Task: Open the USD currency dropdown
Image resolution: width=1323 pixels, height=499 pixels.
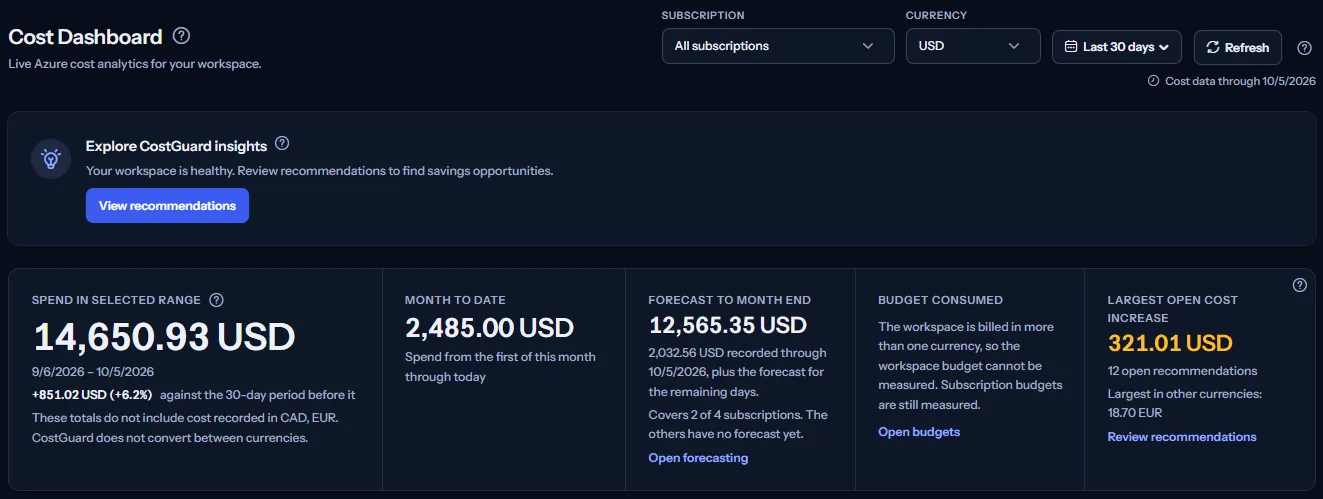Action: point(973,46)
